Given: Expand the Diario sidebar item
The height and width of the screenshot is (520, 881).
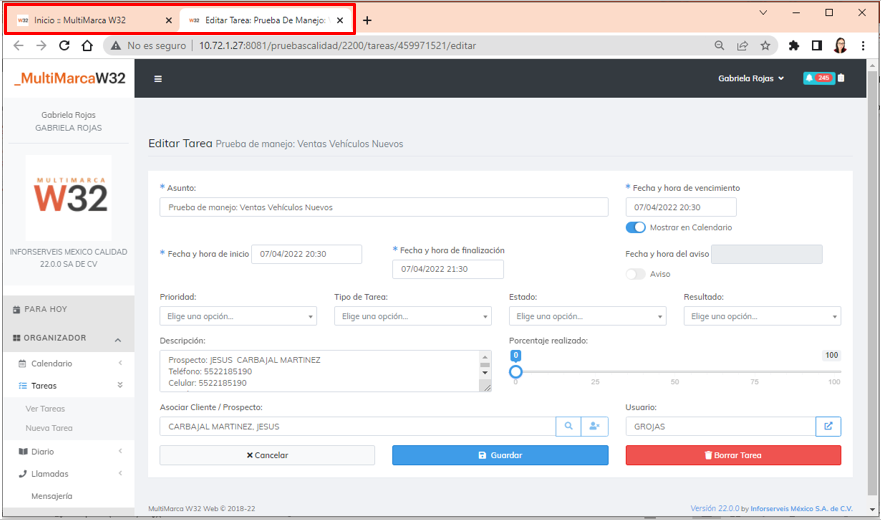Looking at the screenshot, I should coord(69,451).
